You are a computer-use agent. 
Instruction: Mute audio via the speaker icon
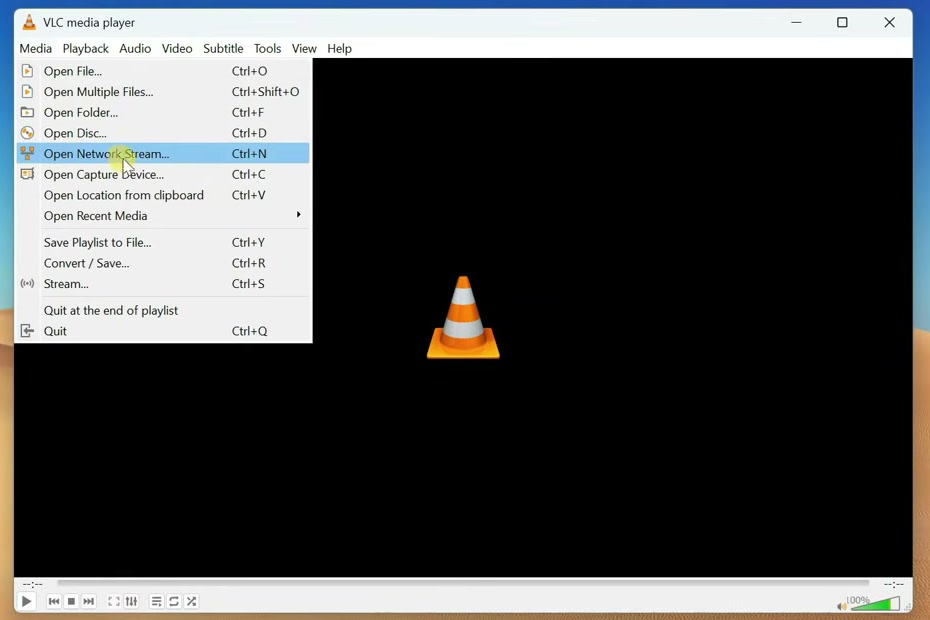(842, 606)
